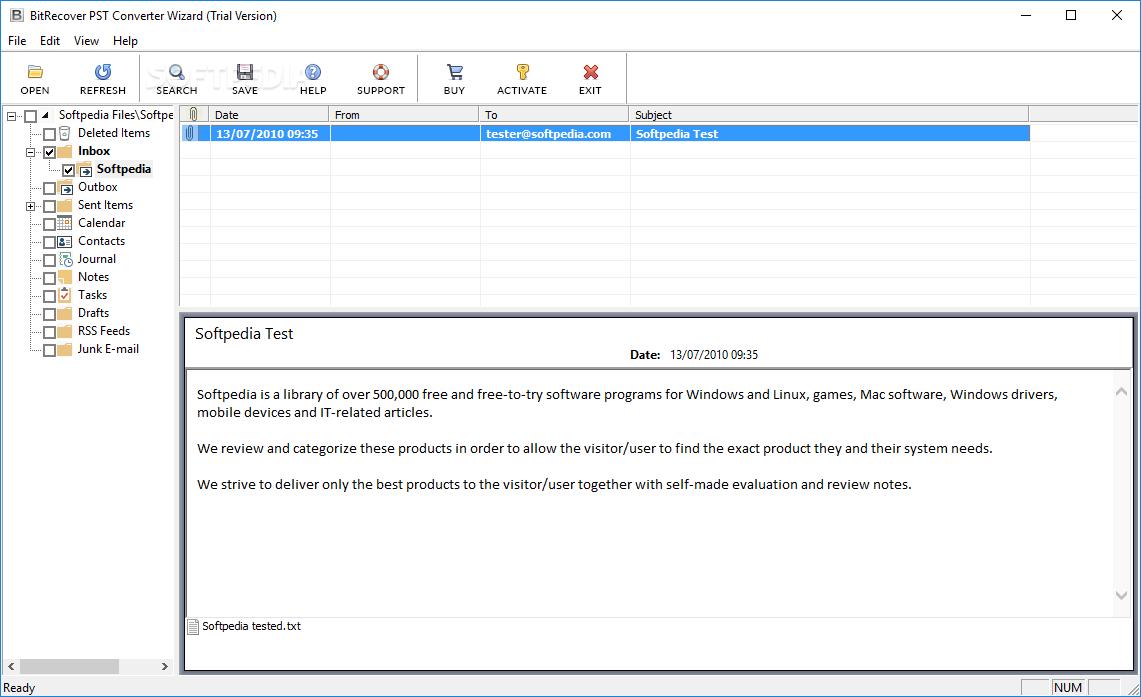Click the Inbox folder icon
This screenshot has height=697, width=1141.
(65, 151)
